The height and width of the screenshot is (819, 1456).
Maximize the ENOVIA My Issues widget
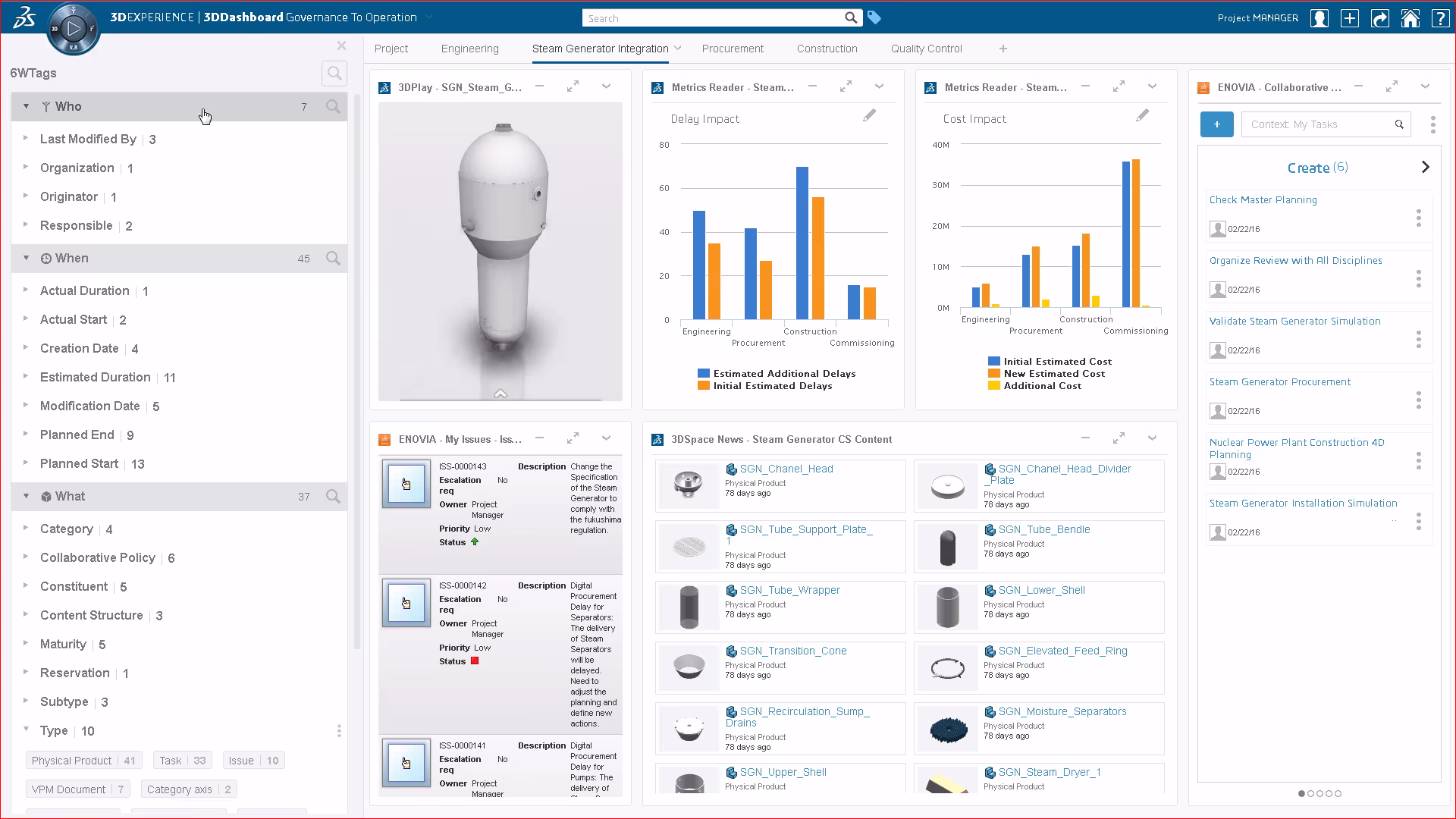pyautogui.click(x=573, y=439)
